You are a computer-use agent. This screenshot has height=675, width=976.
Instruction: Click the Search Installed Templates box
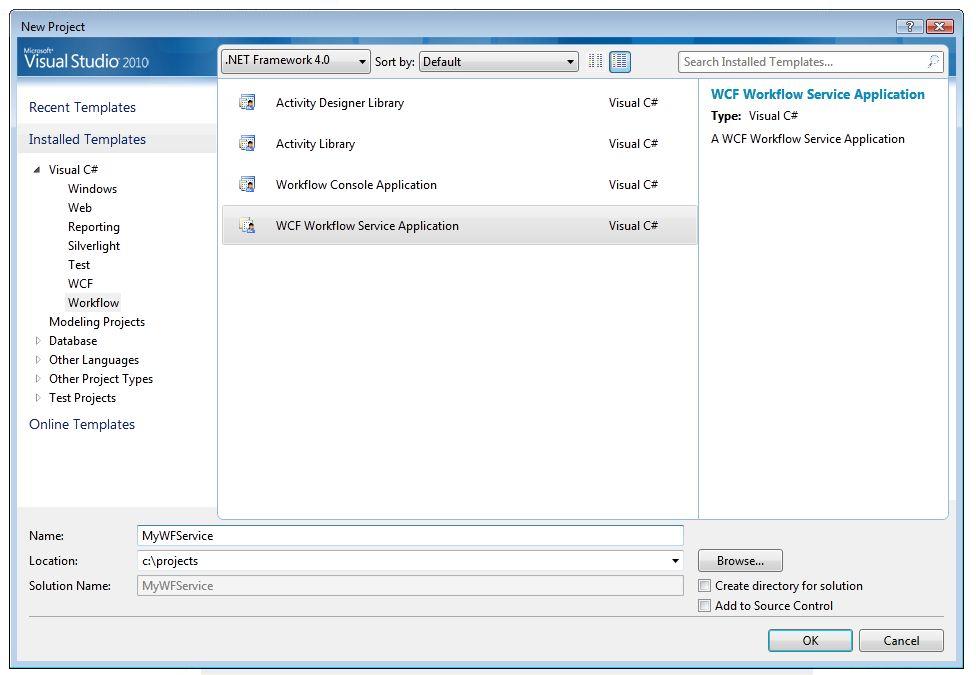coord(810,62)
